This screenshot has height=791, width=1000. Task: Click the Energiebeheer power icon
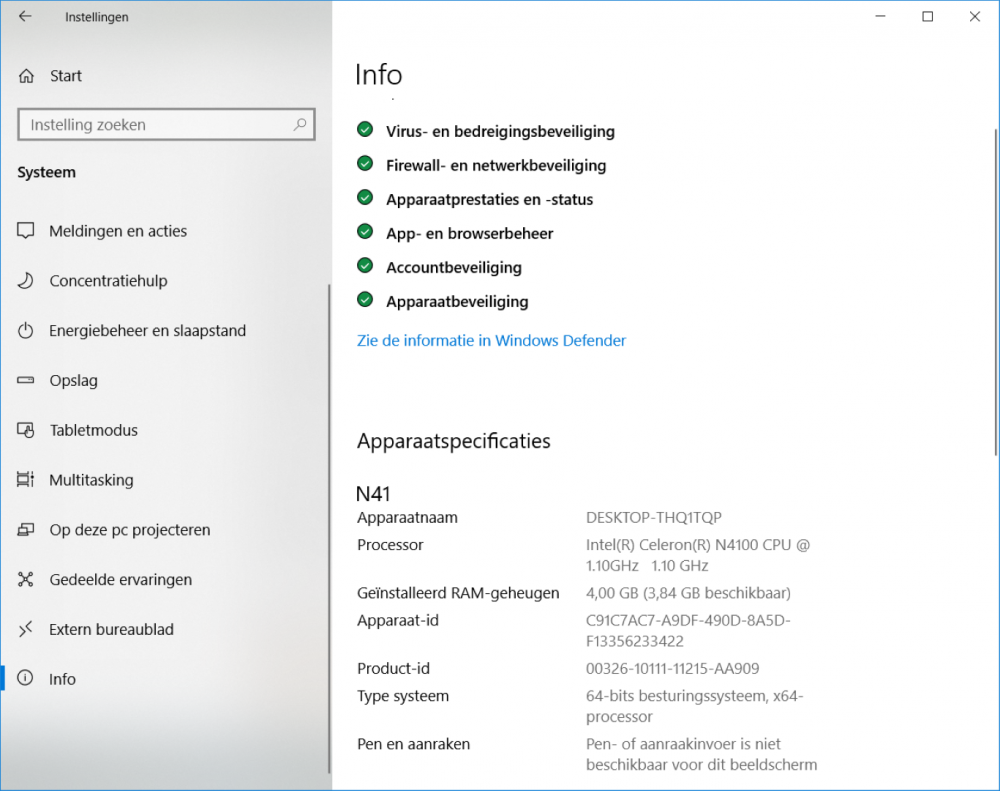[27, 331]
